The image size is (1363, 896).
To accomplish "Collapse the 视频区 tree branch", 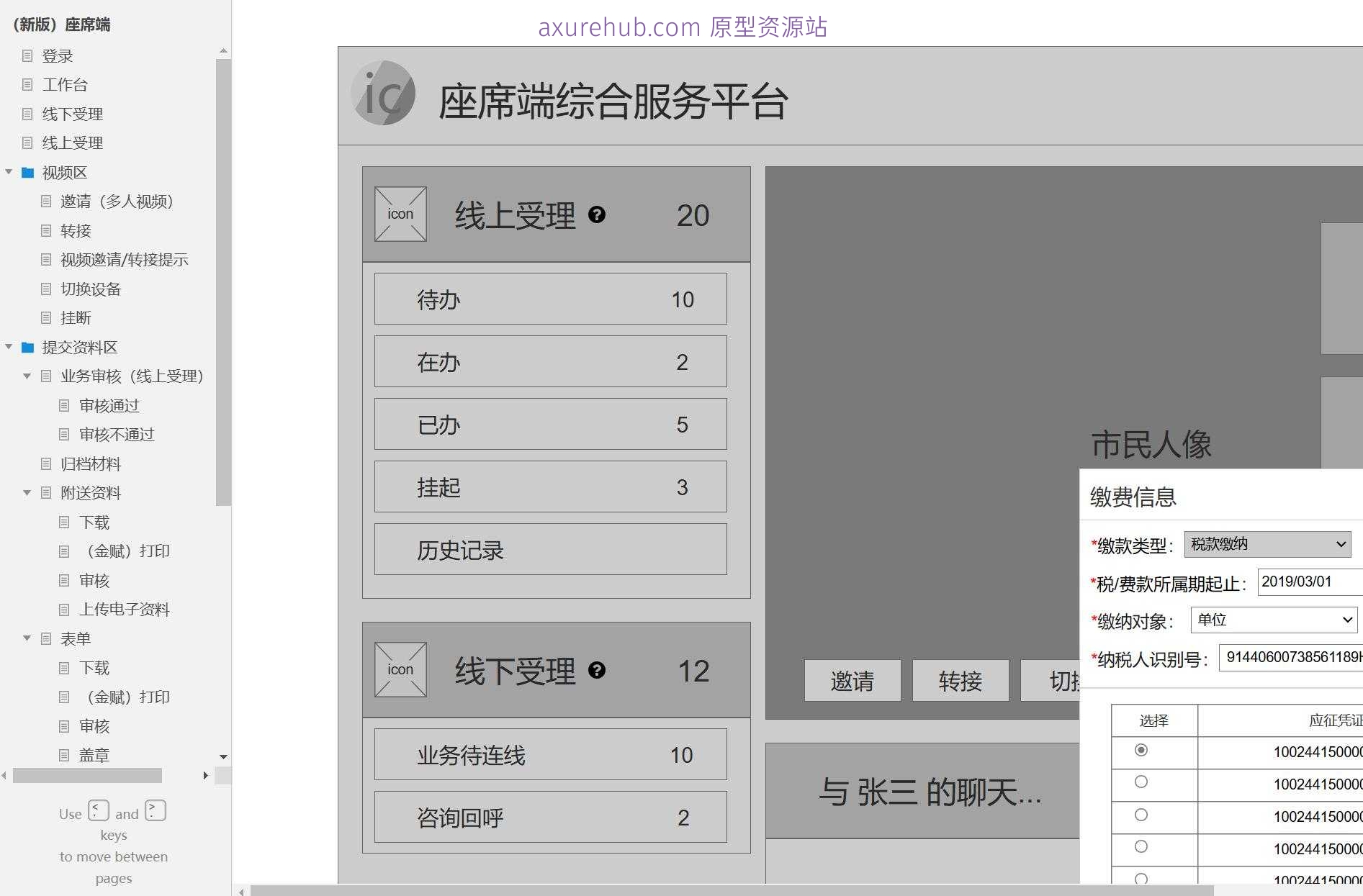I will tap(9, 172).
